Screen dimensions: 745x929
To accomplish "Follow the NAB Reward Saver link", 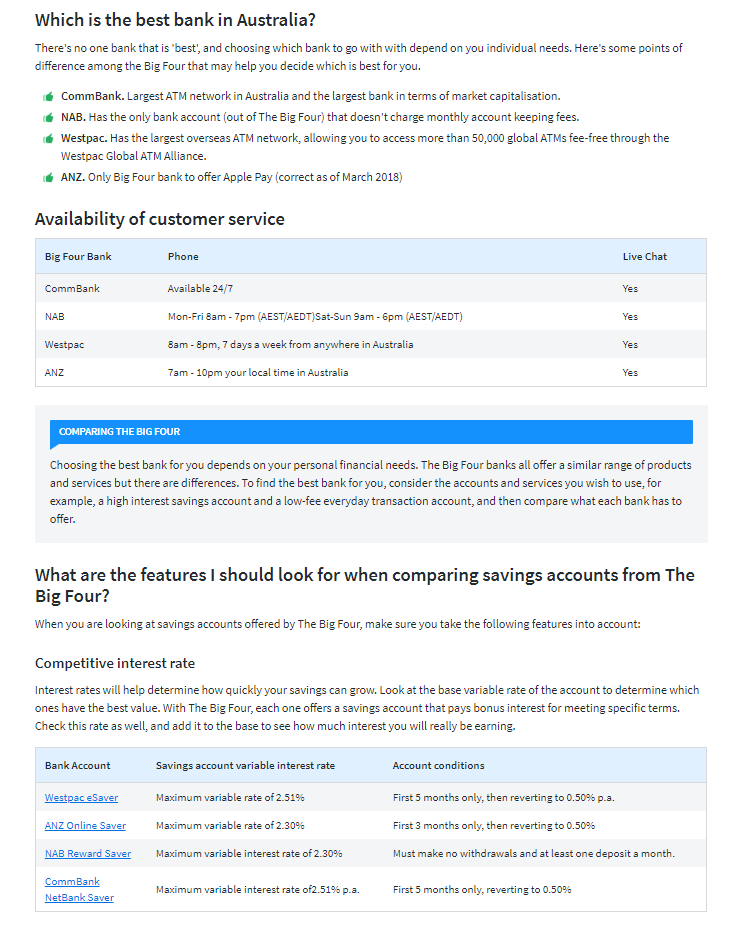I will point(88,854).
